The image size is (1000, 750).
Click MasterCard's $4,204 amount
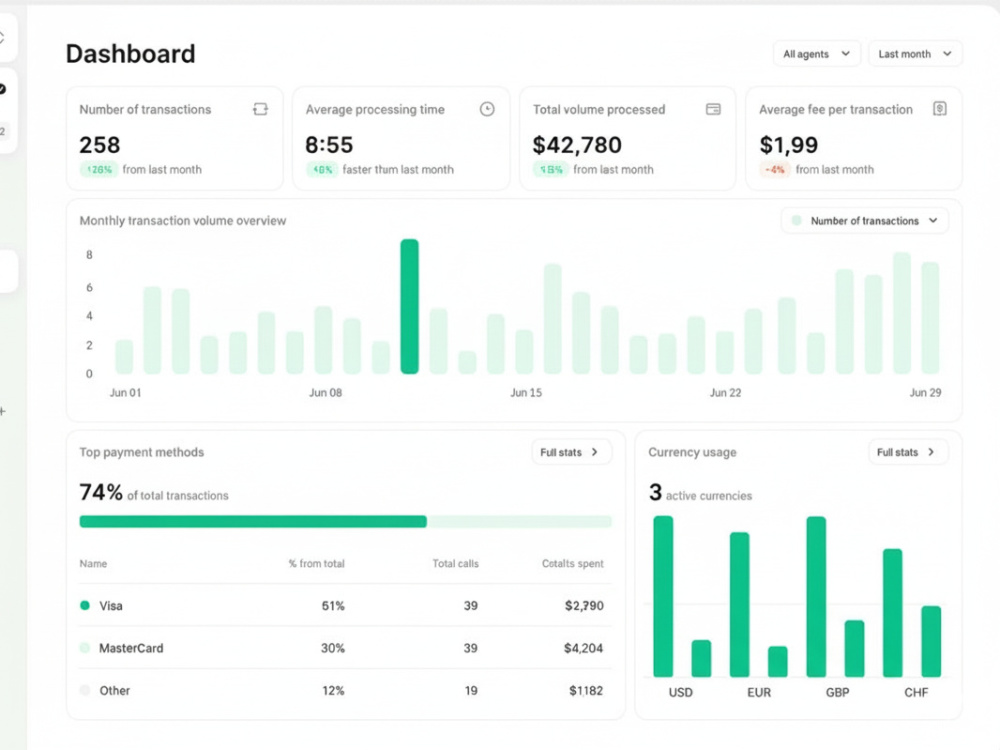(584, 648)
